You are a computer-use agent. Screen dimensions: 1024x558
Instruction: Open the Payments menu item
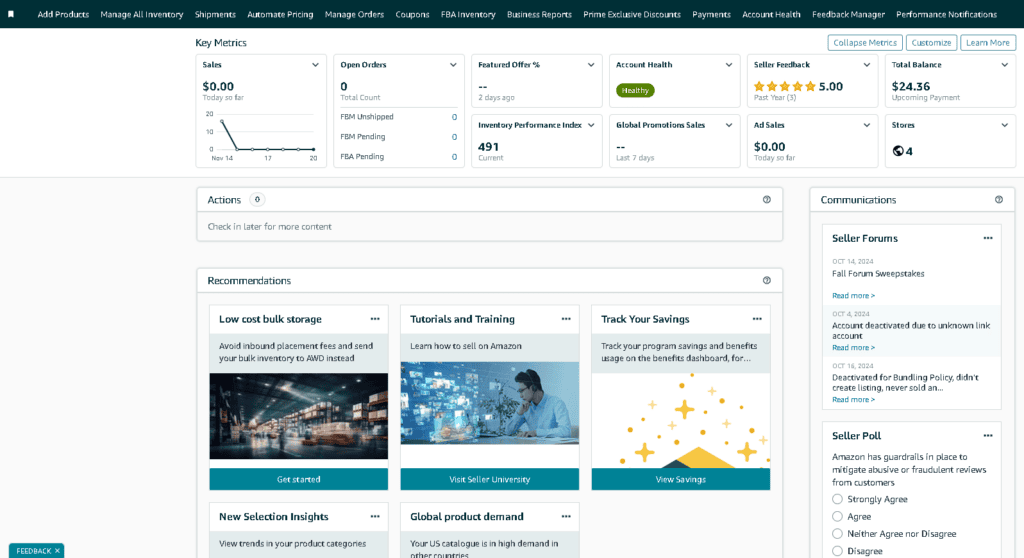point(711,14)
